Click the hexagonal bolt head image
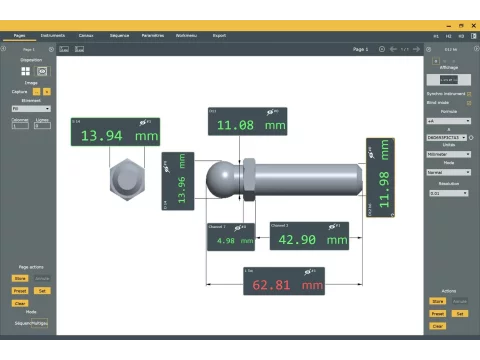 (127, 179)
